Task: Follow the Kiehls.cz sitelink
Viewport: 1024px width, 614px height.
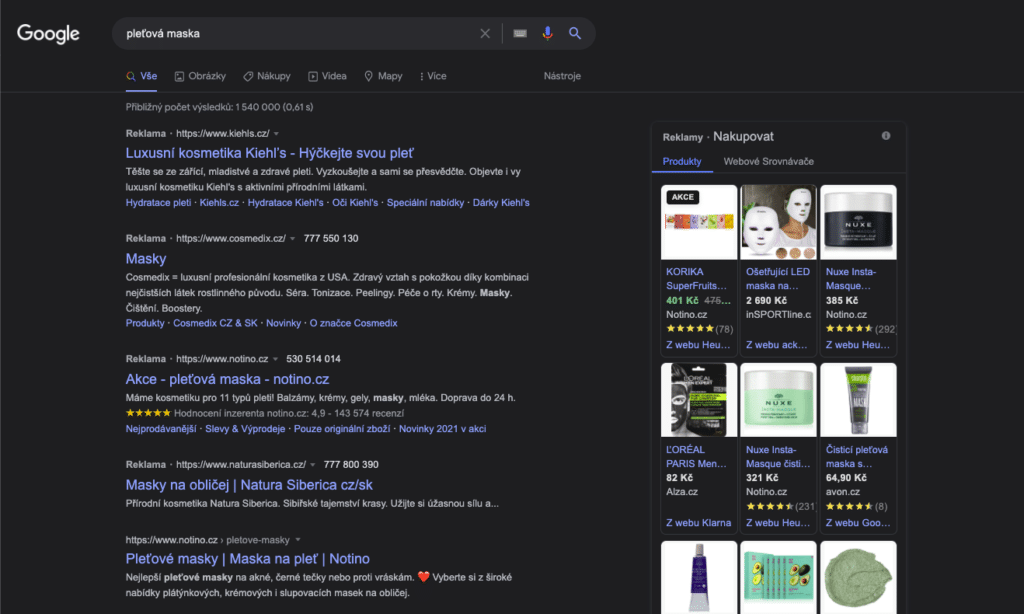Action: click(x=219, y=202)
